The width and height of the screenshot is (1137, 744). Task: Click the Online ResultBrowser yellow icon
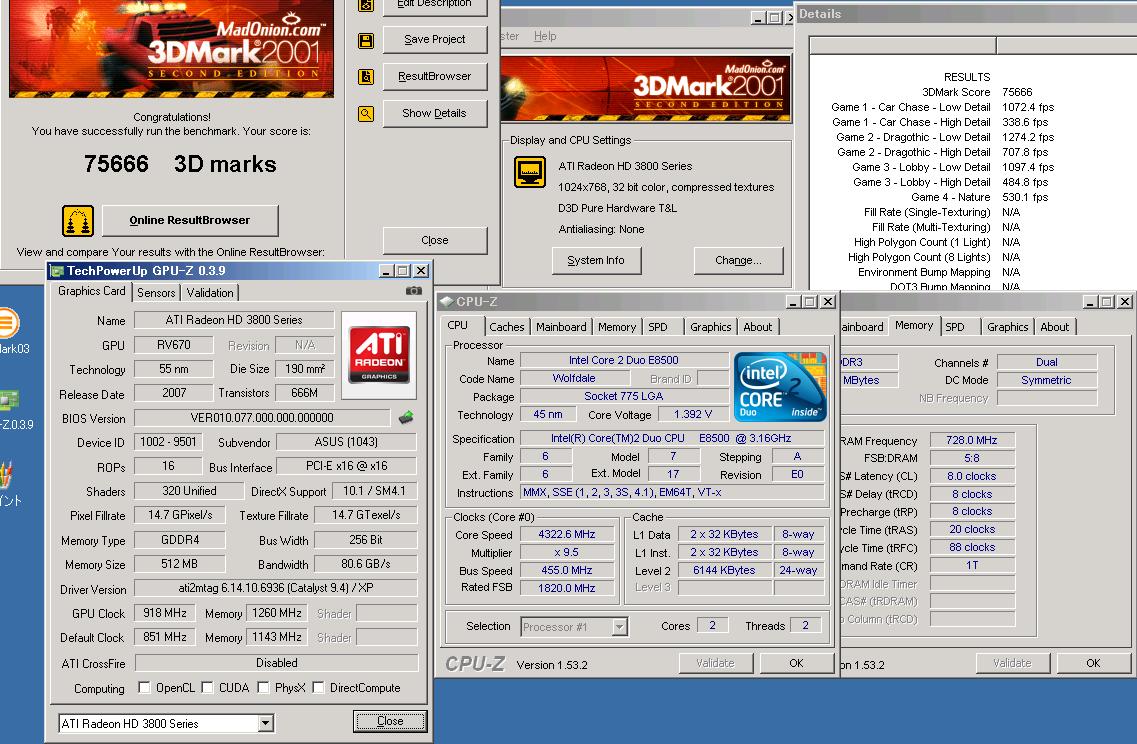[x=78, y=220]
